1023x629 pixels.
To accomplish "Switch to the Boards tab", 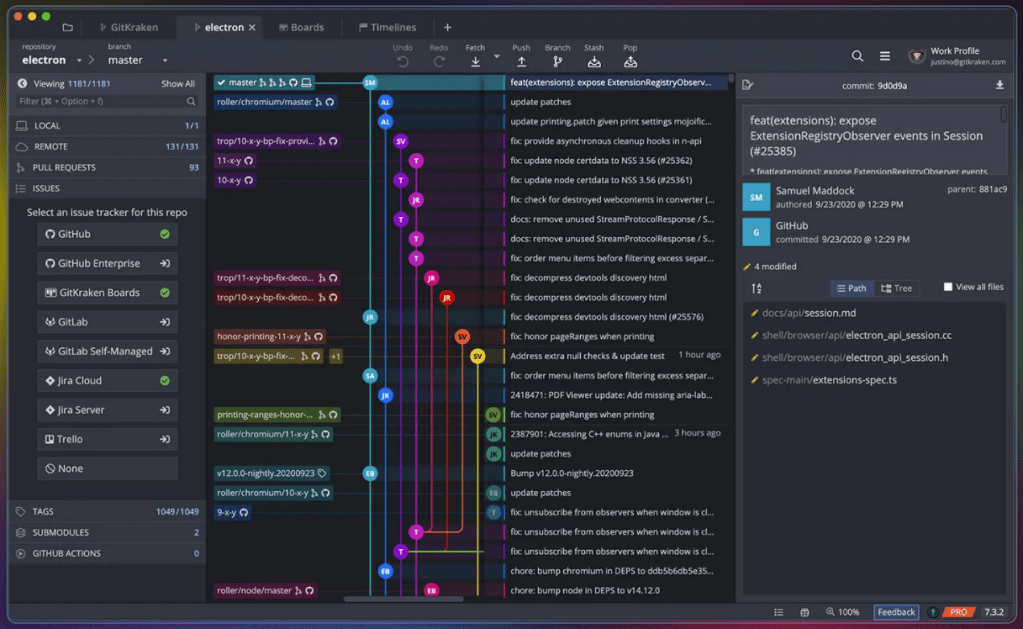I will click(x=300, y=27).
